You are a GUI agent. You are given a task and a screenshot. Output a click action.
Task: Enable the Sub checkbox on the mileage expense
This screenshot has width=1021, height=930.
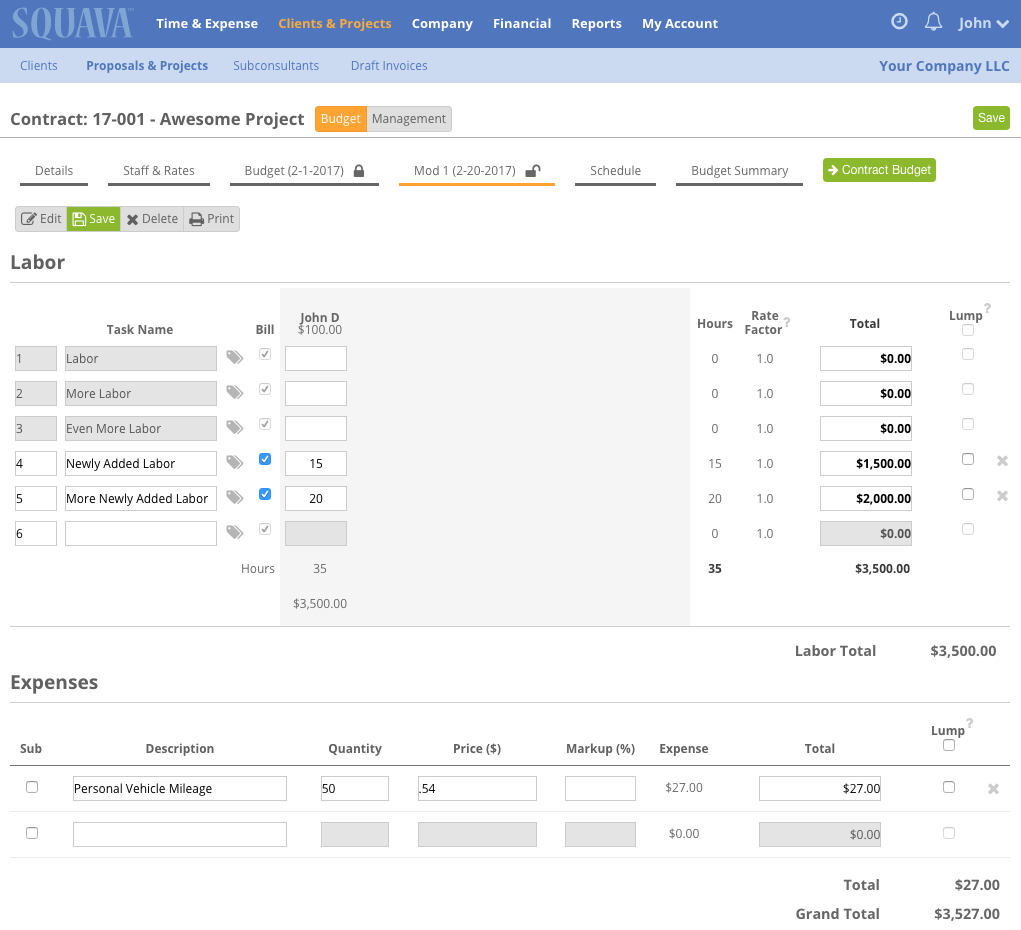[31, 787]
